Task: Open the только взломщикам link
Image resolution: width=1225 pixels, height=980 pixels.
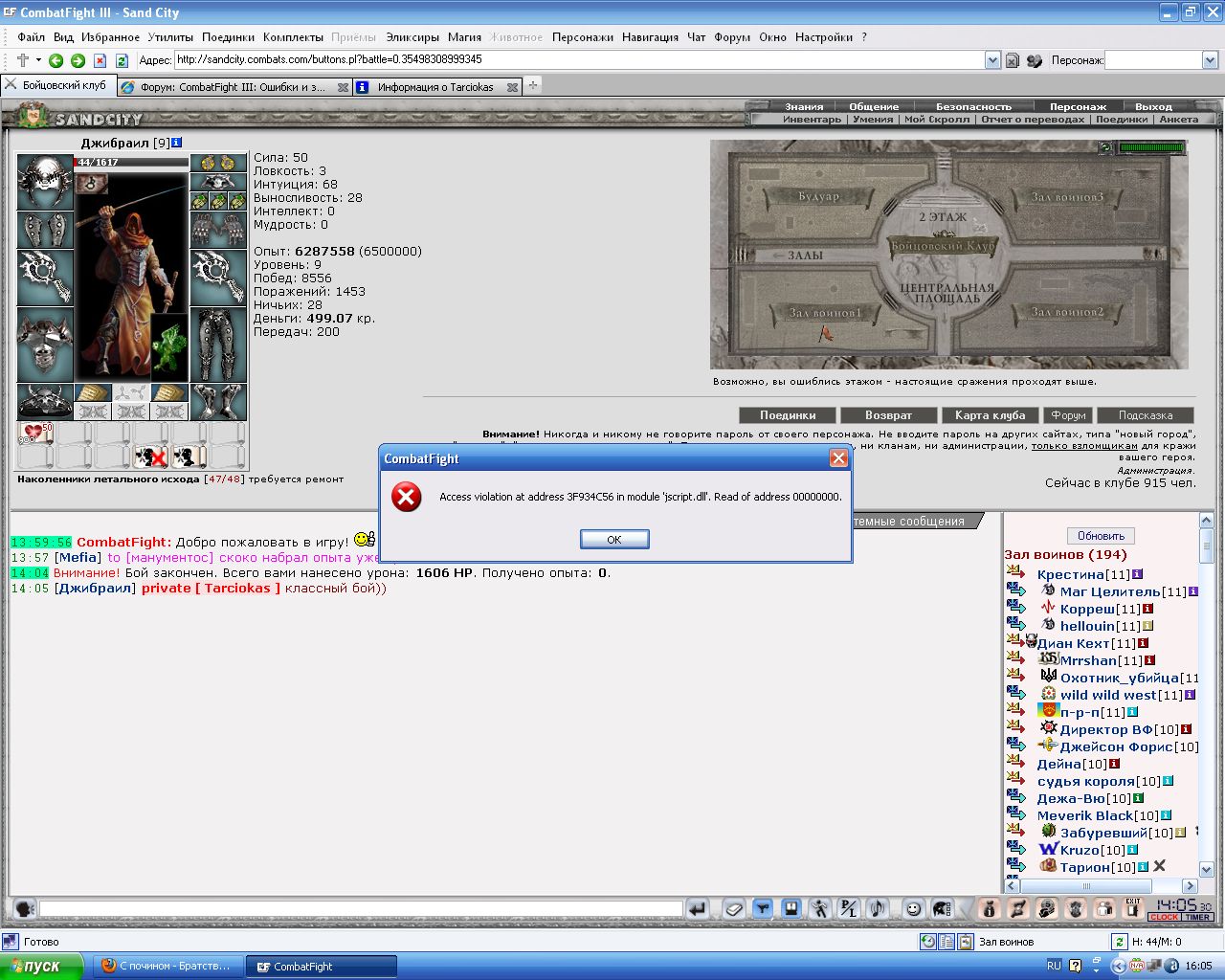Action: [1084, 445]
